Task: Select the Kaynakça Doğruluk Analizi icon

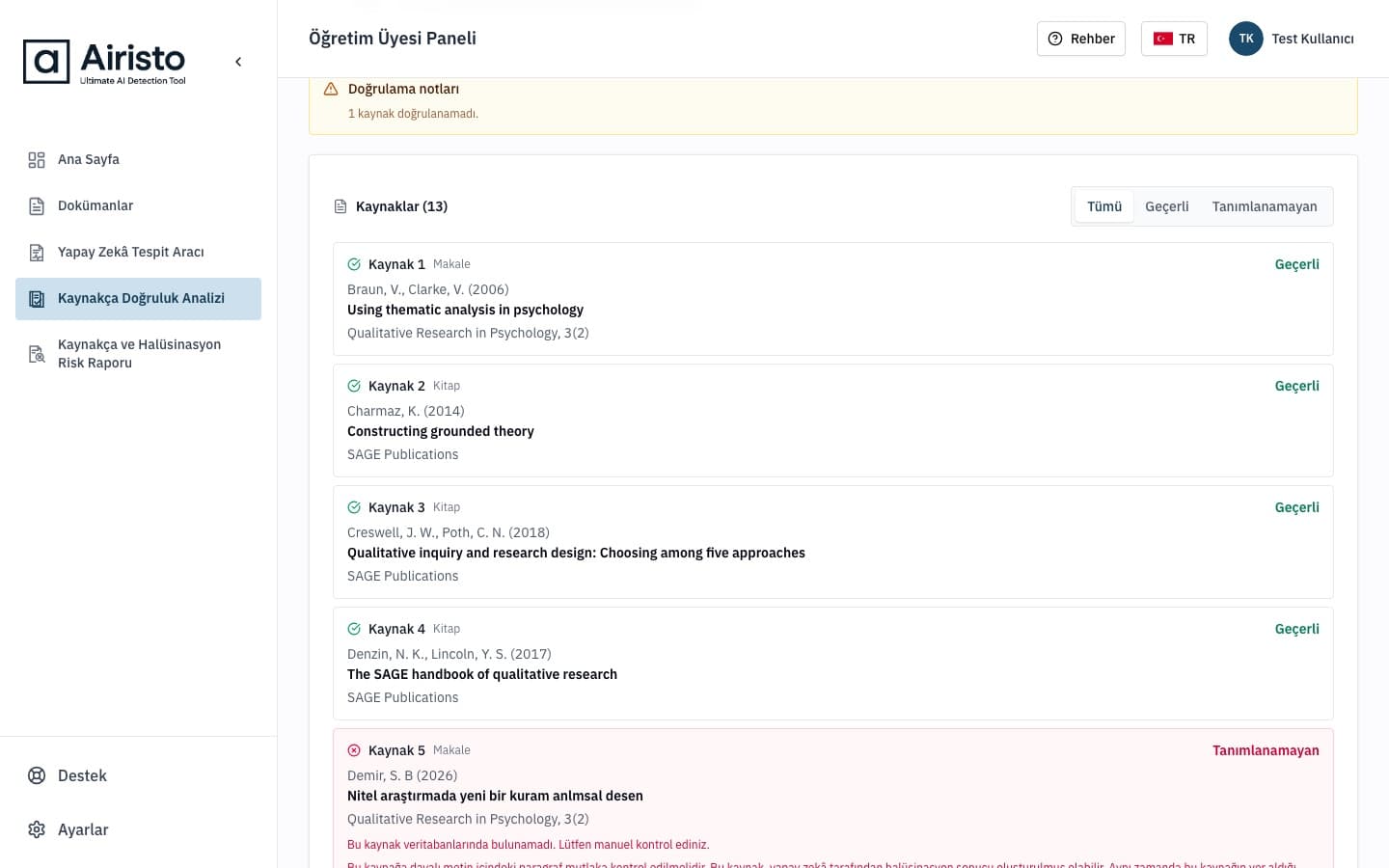Action: [37, 299]
